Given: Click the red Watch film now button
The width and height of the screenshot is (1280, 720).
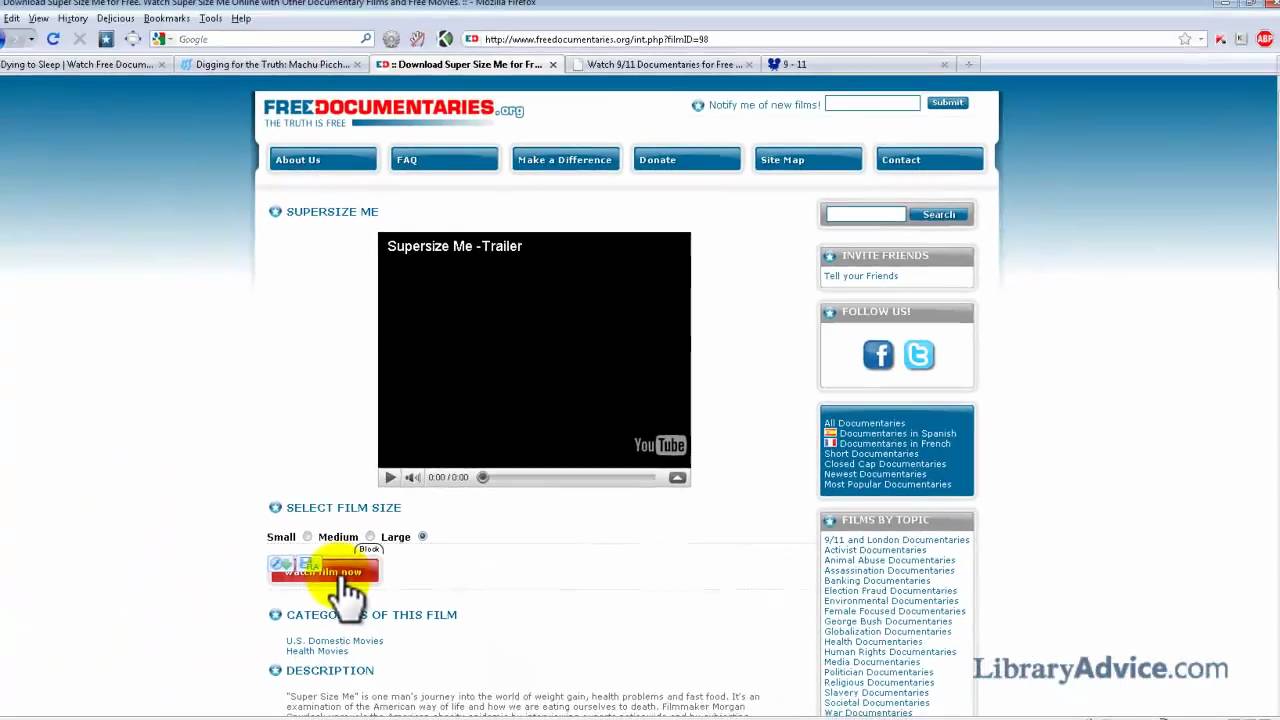Looking at the screenshot, I should coord(324,571).
